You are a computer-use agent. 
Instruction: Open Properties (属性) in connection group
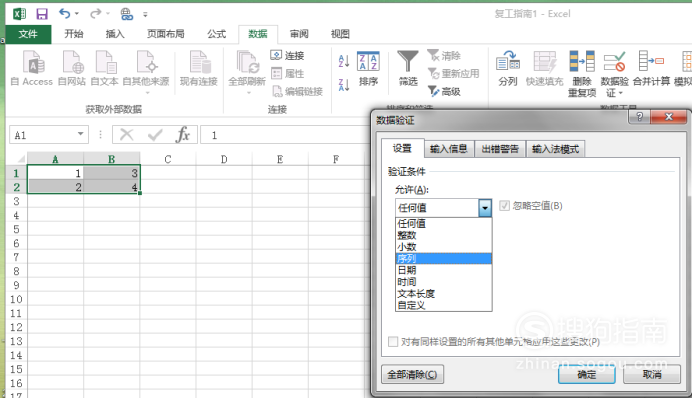[287, 73]
